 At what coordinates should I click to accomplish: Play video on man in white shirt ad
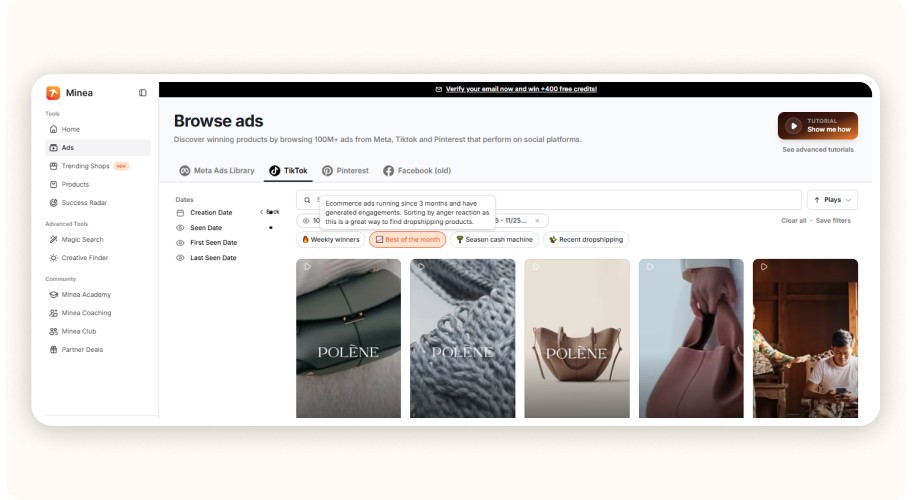click(x=764, y=267)
